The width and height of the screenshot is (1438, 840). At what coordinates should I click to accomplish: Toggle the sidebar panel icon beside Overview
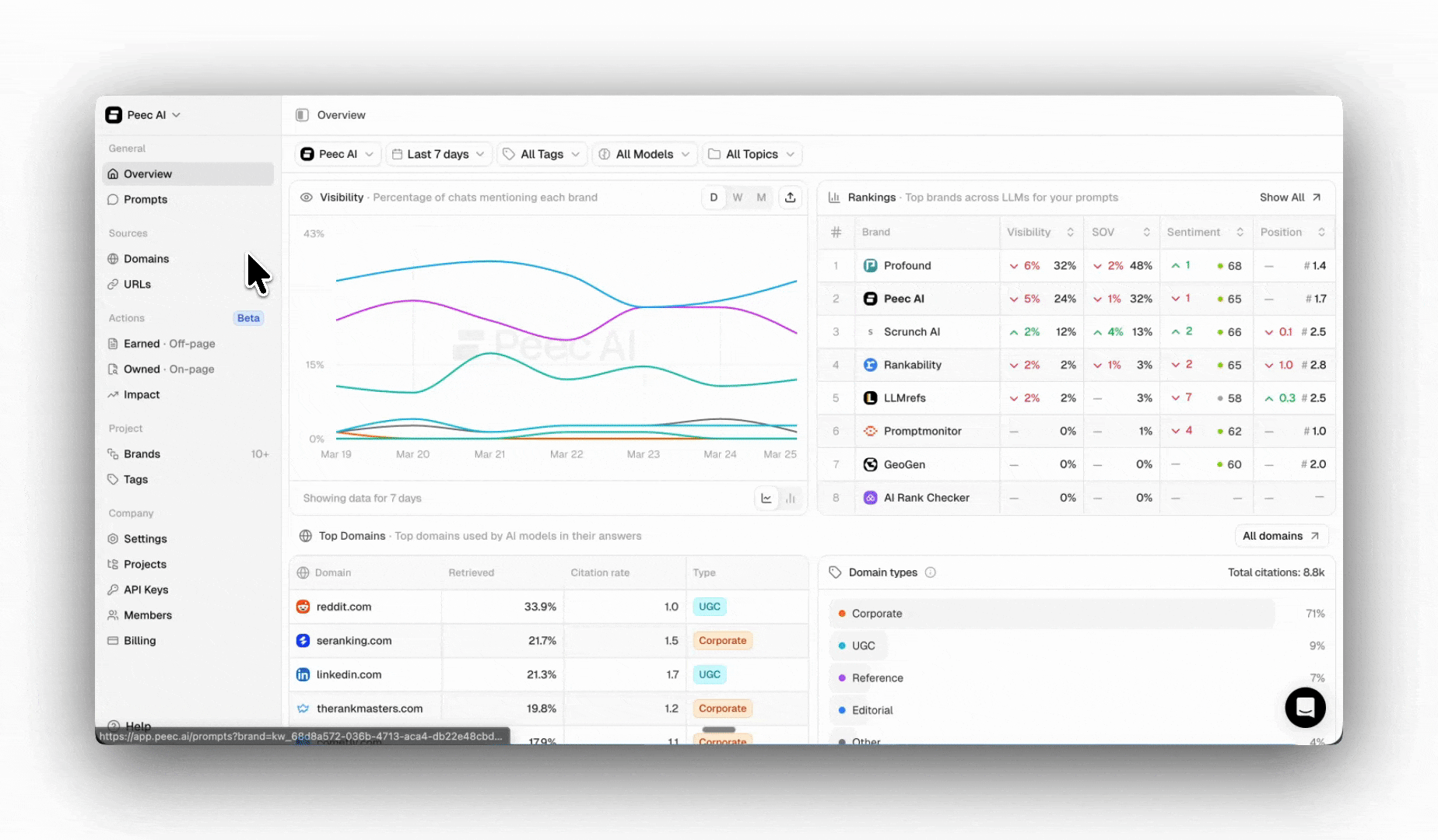pos(302,115)
